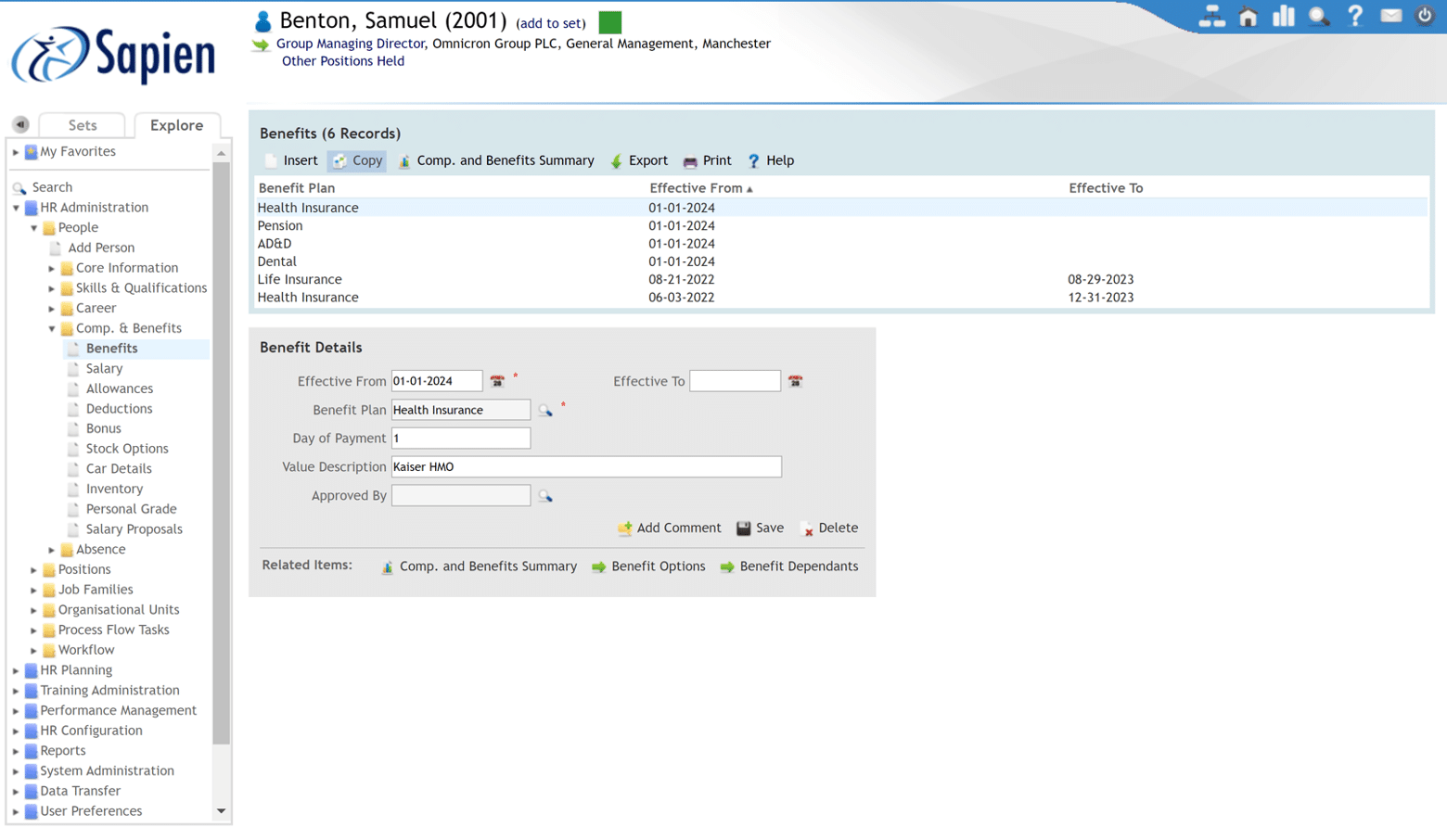1447x840 pixels.
Task: Expand the Reports section
Action: pos(15,750)
